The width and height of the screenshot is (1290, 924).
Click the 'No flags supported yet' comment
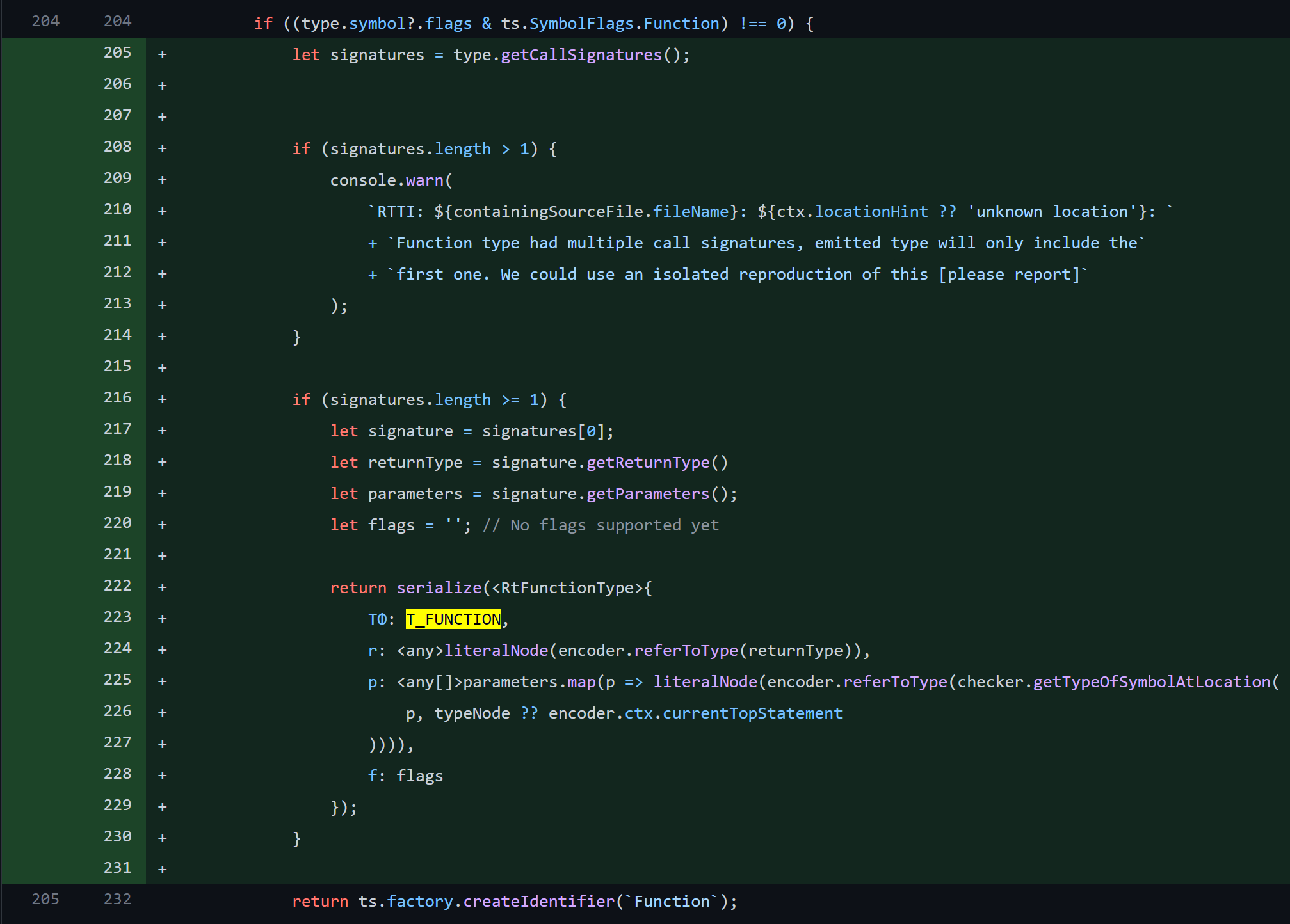coord(601,525)
